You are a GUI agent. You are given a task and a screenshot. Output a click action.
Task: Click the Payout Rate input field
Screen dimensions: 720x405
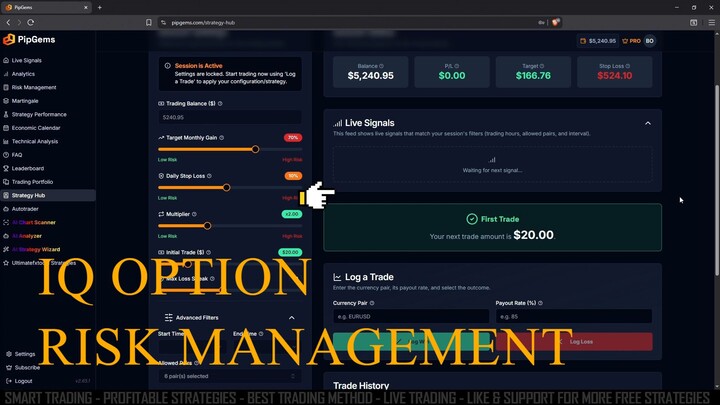[574, 316]
